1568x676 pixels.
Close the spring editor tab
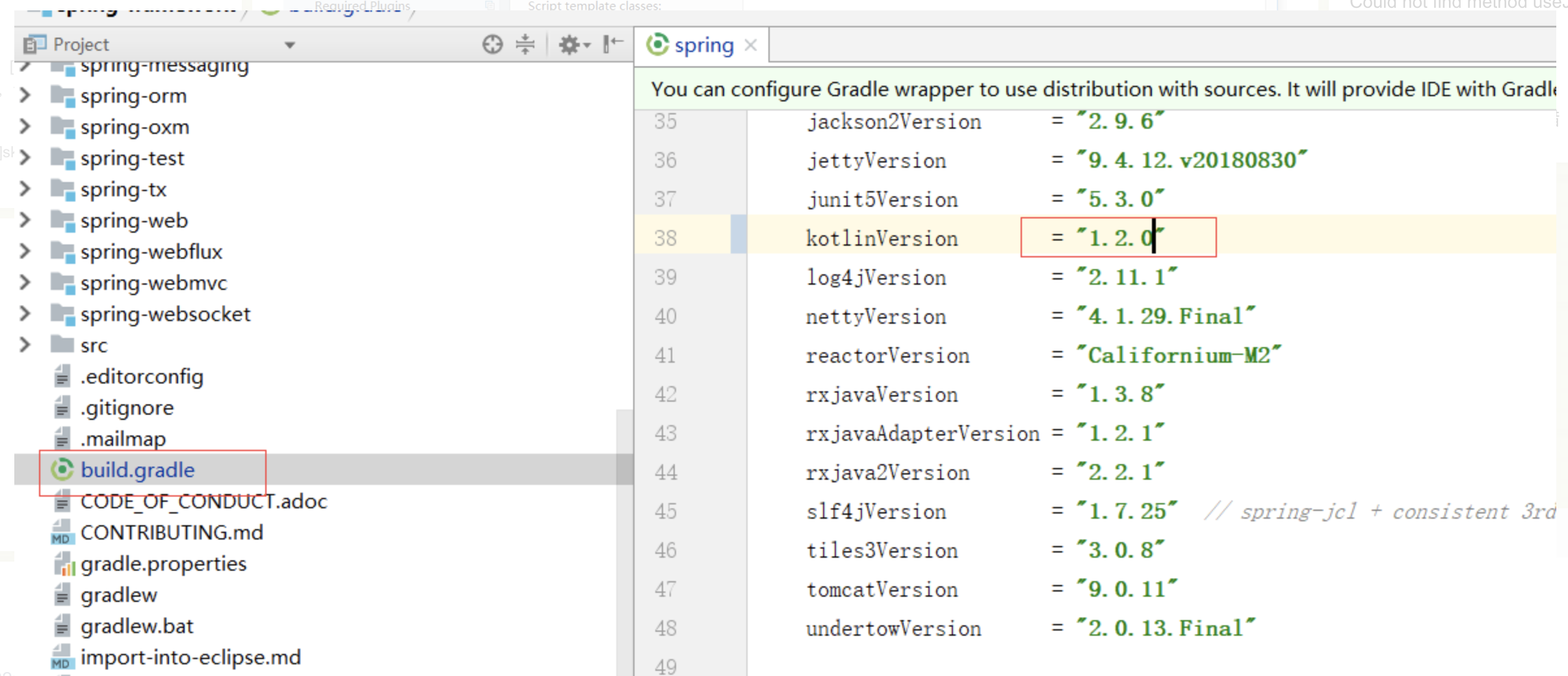click(750, 45)
